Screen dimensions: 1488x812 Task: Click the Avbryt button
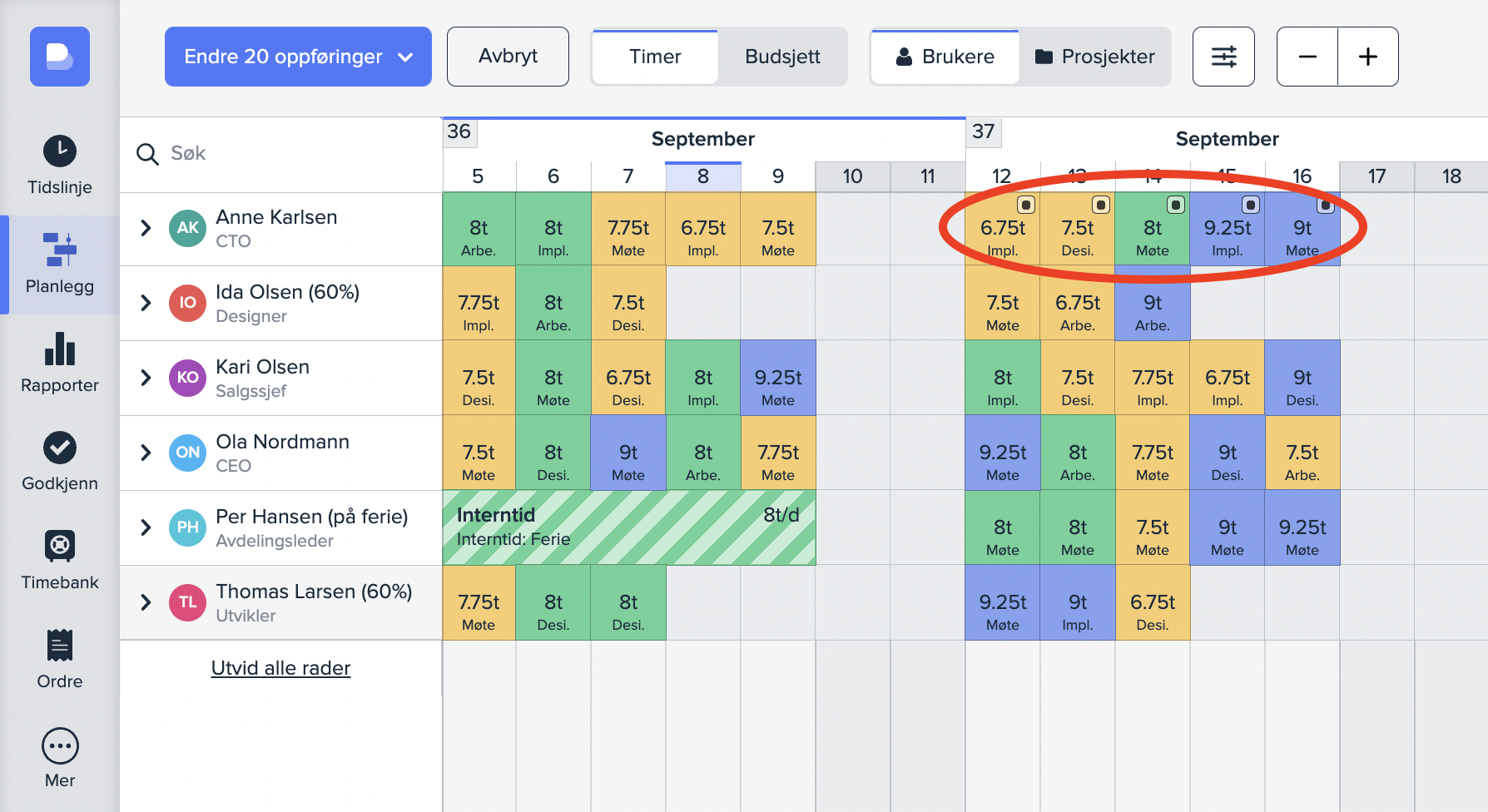(x=508, y=57)
